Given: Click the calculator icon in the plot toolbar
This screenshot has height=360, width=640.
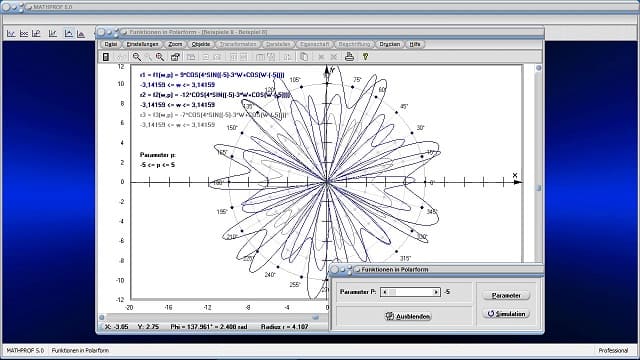Looking at the screenshot, I should (106, 57).
